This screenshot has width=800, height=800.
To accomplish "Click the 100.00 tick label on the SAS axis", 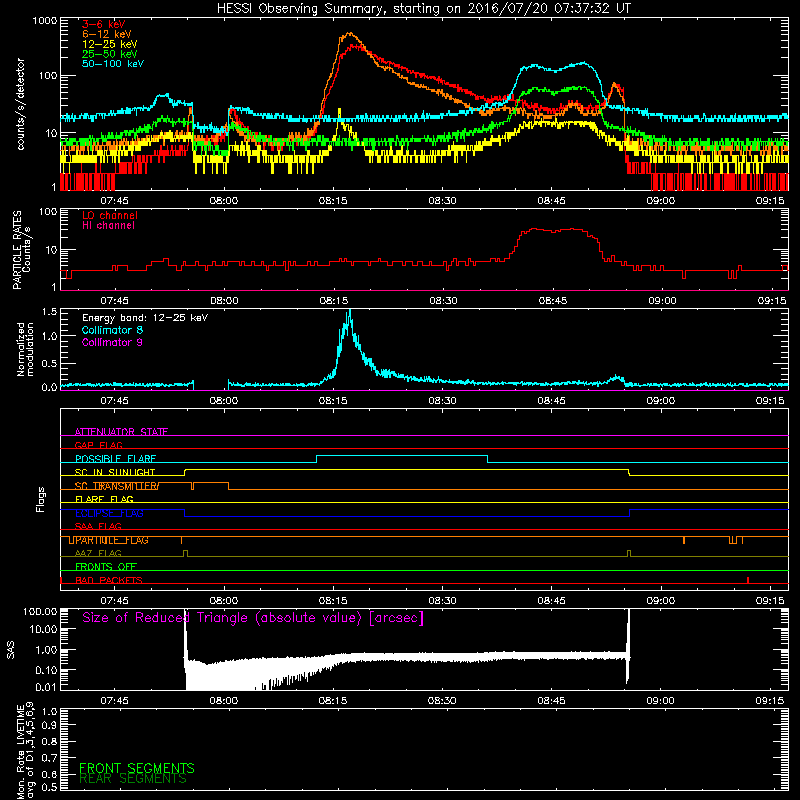I will click(x=40, y=611).
